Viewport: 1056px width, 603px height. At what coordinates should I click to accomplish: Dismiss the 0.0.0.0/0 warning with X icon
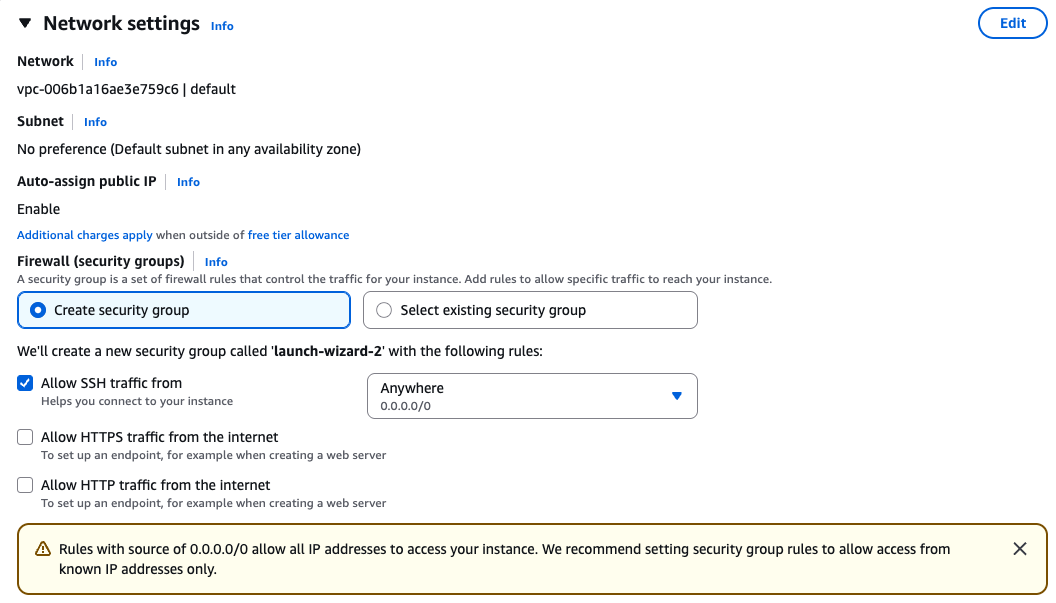(1020, 549)
